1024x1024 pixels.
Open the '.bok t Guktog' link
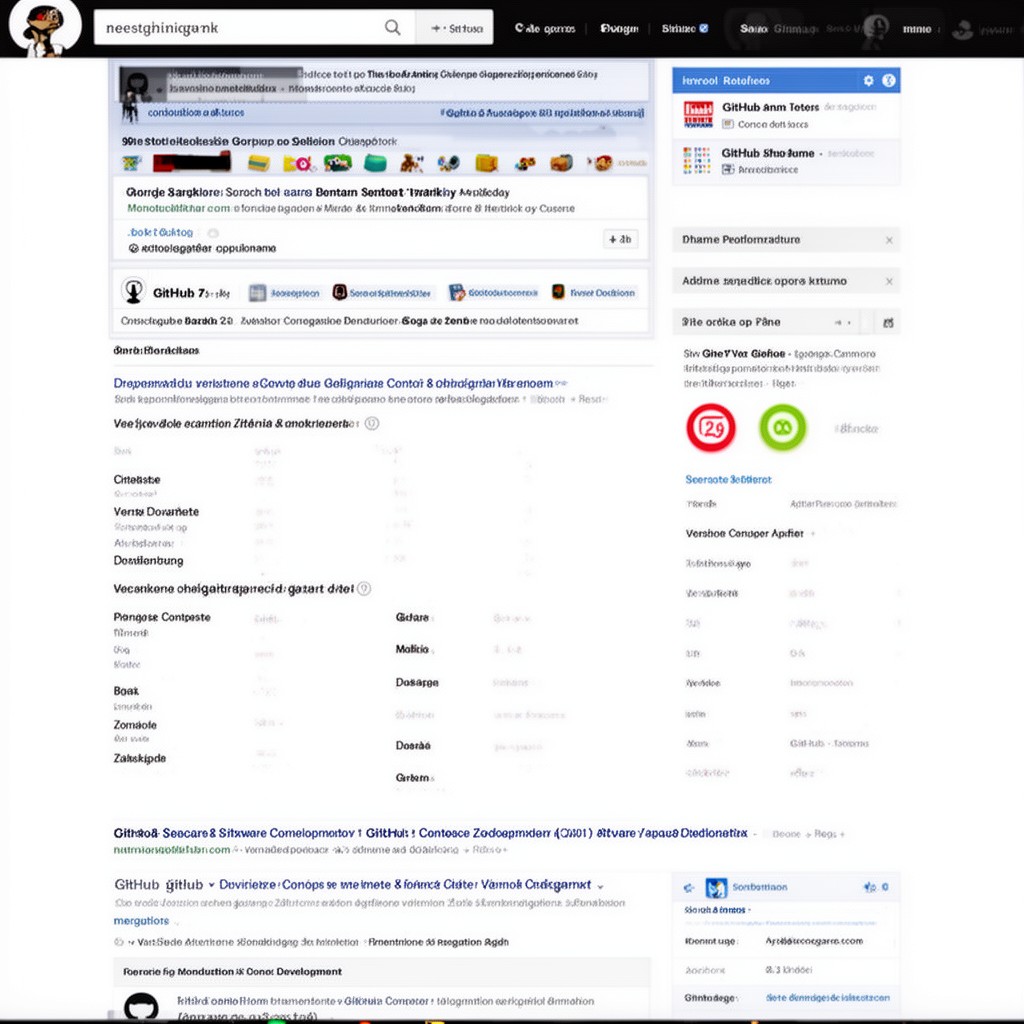(x=160, y=232)
